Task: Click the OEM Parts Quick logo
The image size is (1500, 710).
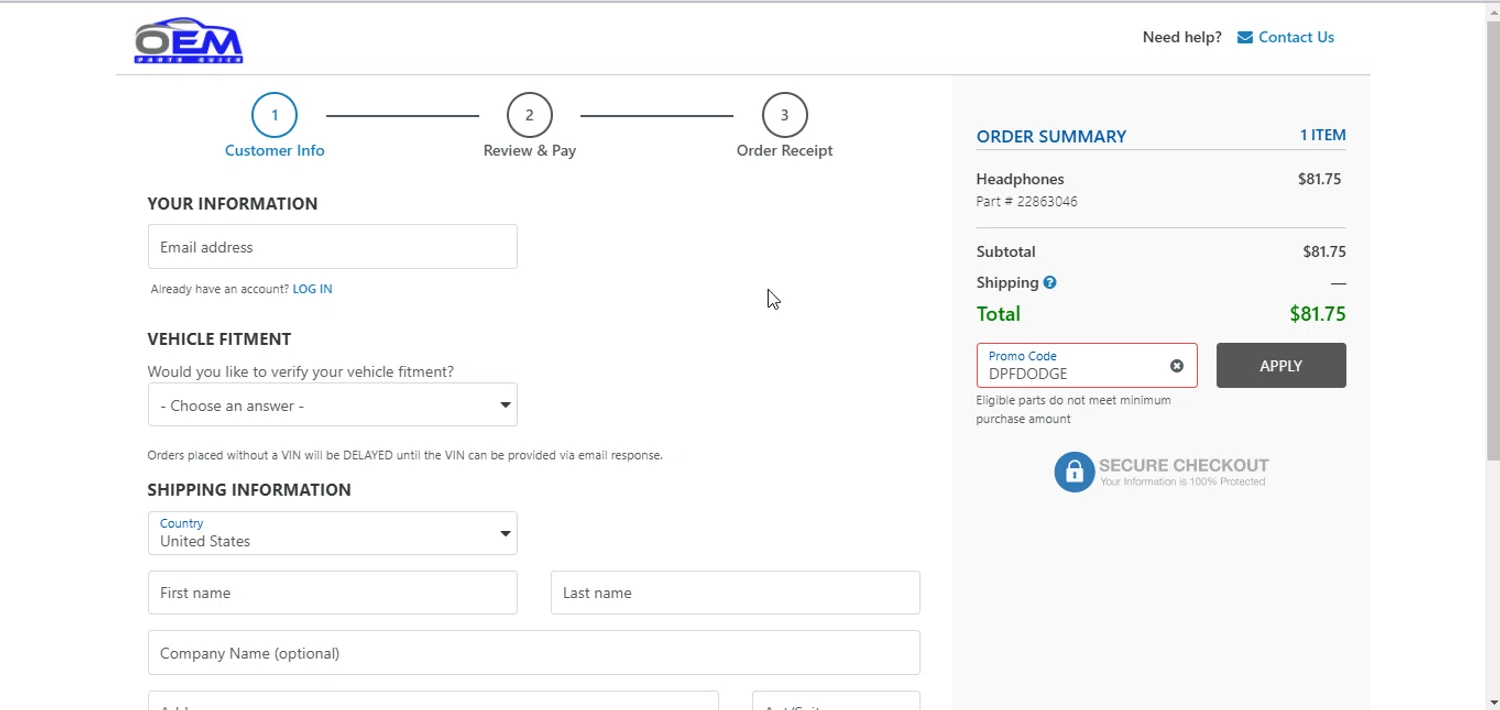Action: (189, 42)
